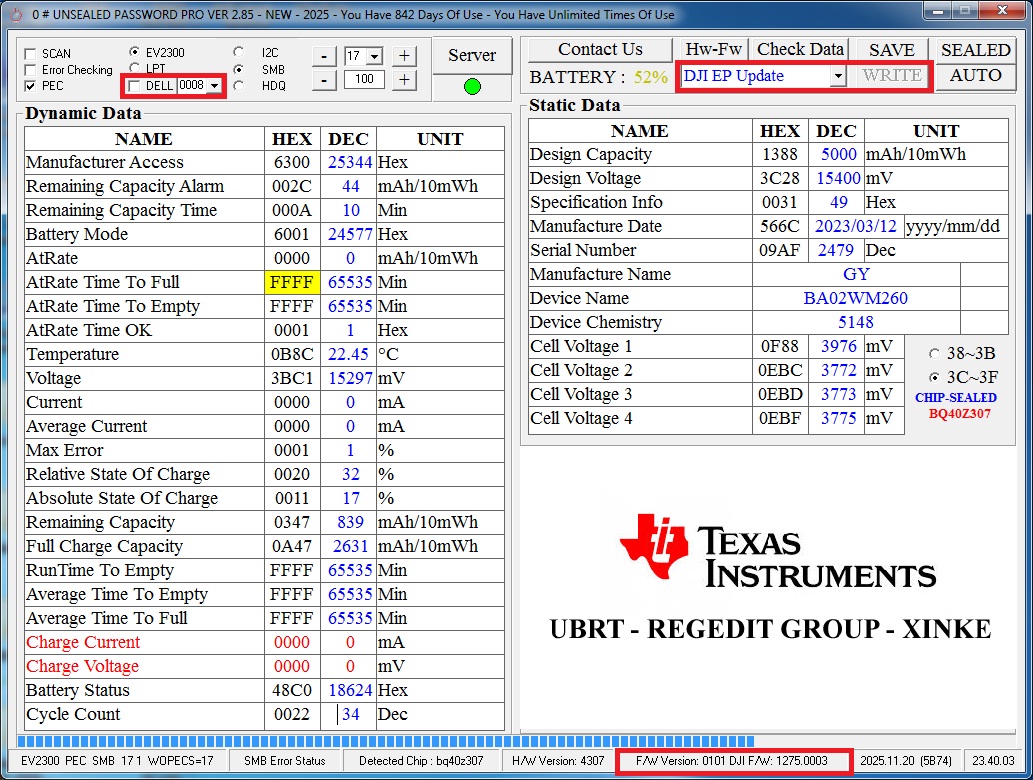
Task: Expand the 0008 DELL dropdown
Action: [x=214, y=86]
